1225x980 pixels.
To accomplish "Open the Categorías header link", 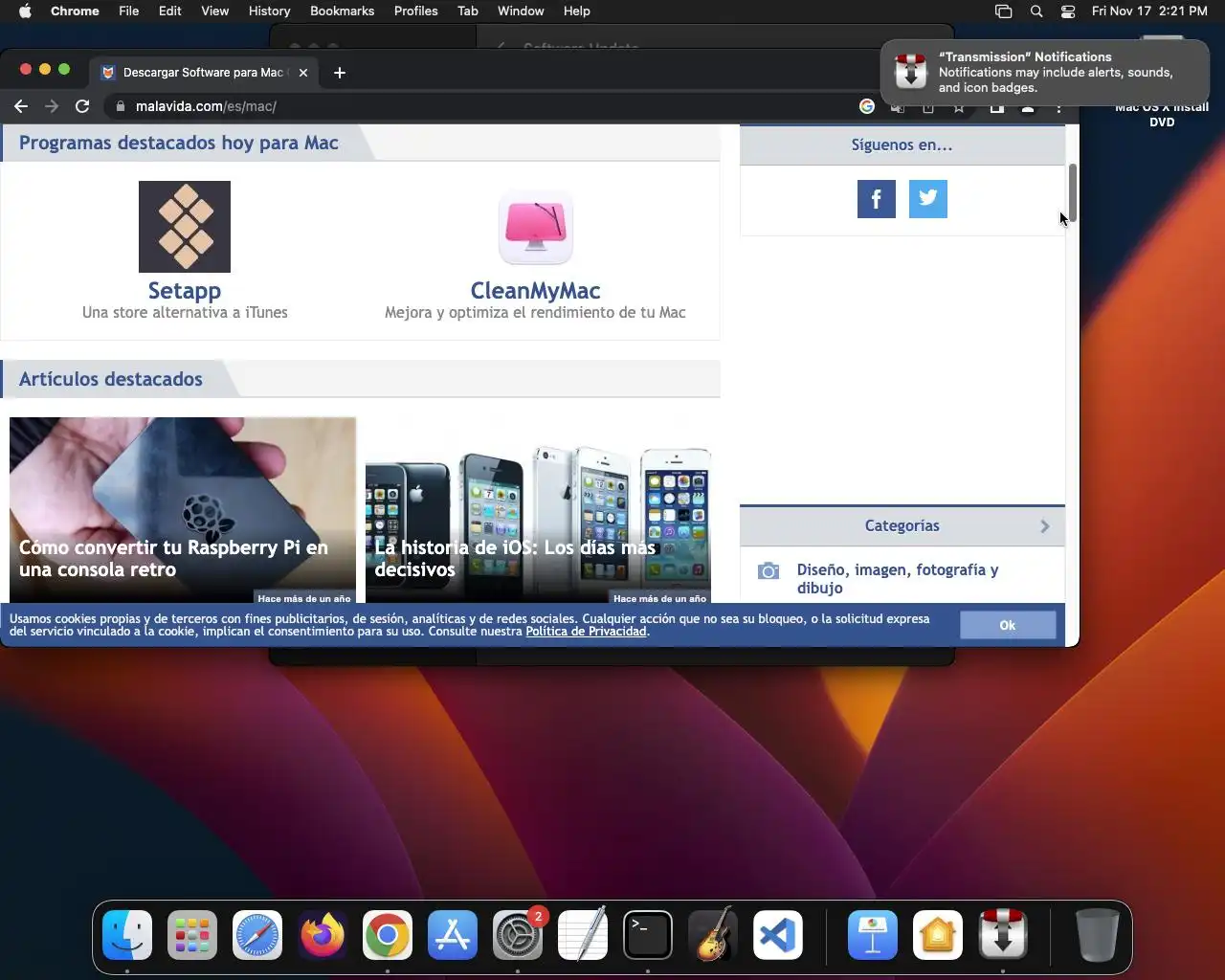I will 902,525.
